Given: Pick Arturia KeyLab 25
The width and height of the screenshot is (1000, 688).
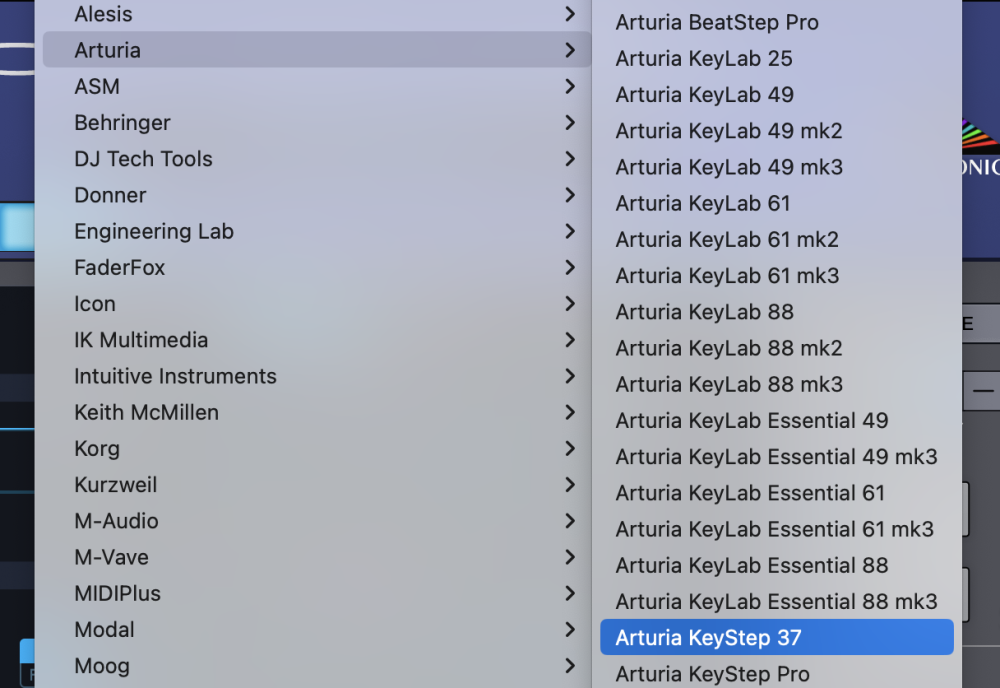Looking at the screenshot, I should (704, 58).
